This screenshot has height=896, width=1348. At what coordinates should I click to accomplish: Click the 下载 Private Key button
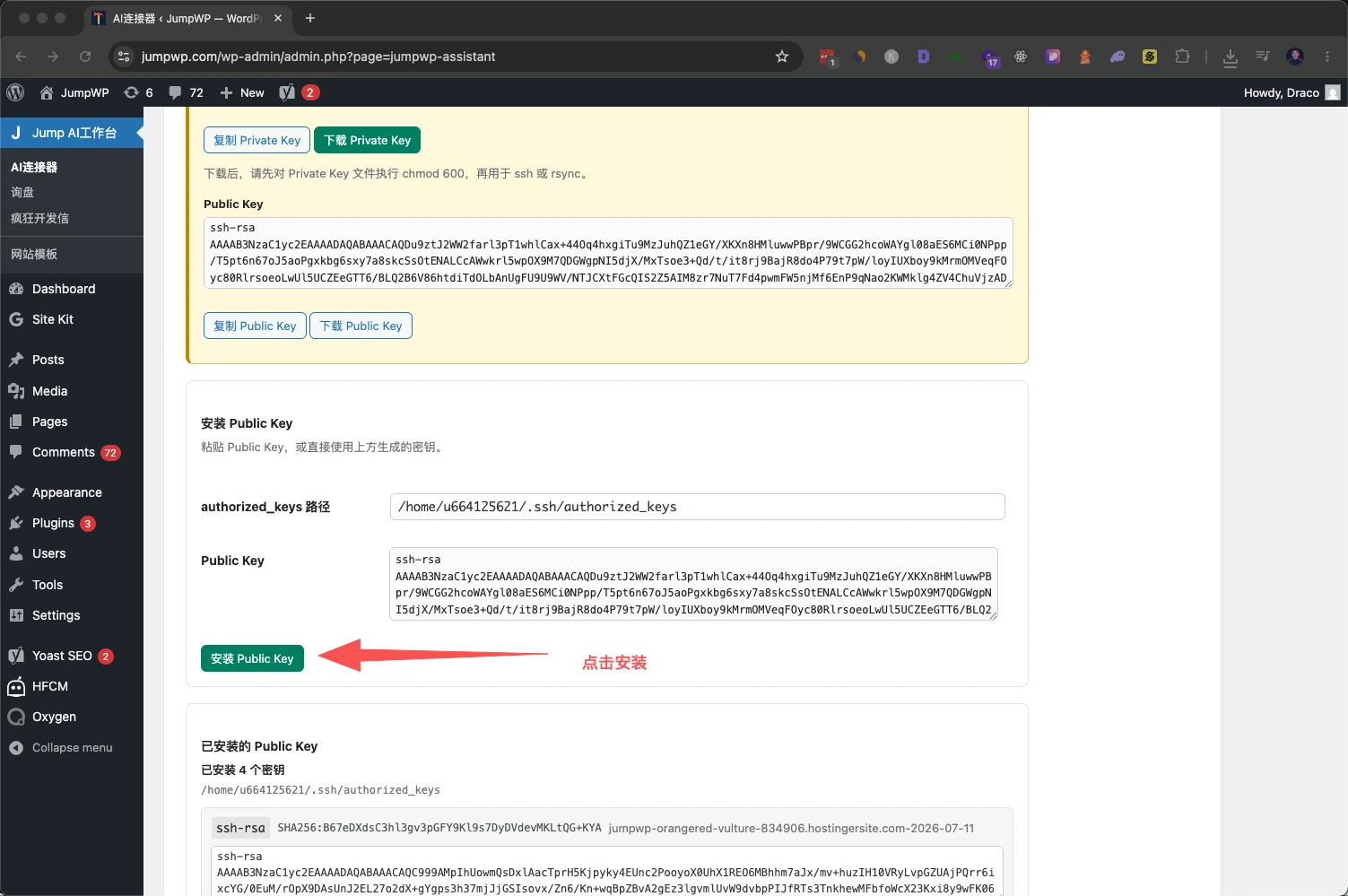(x=368, y=140)
